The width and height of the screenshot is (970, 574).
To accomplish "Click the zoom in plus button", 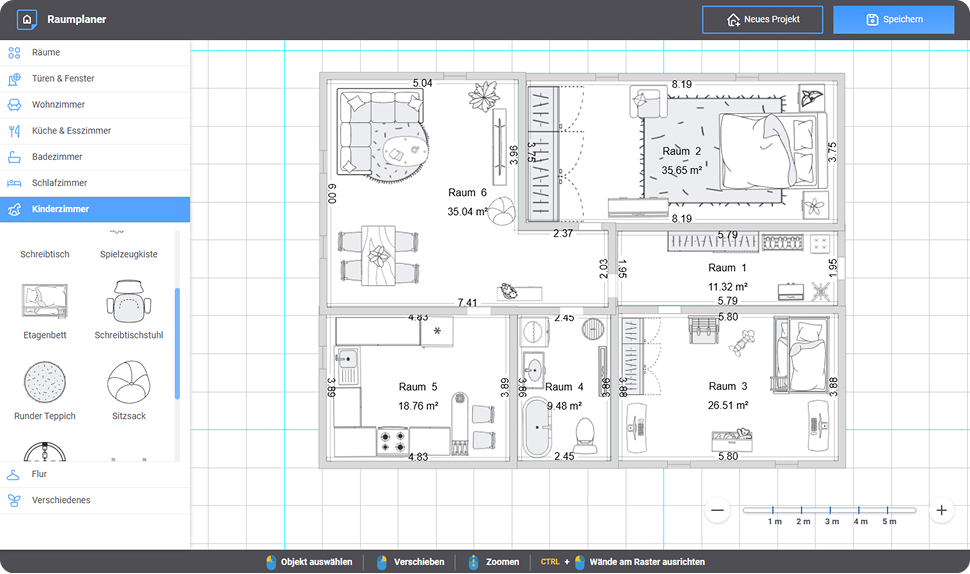I will 940,510.
